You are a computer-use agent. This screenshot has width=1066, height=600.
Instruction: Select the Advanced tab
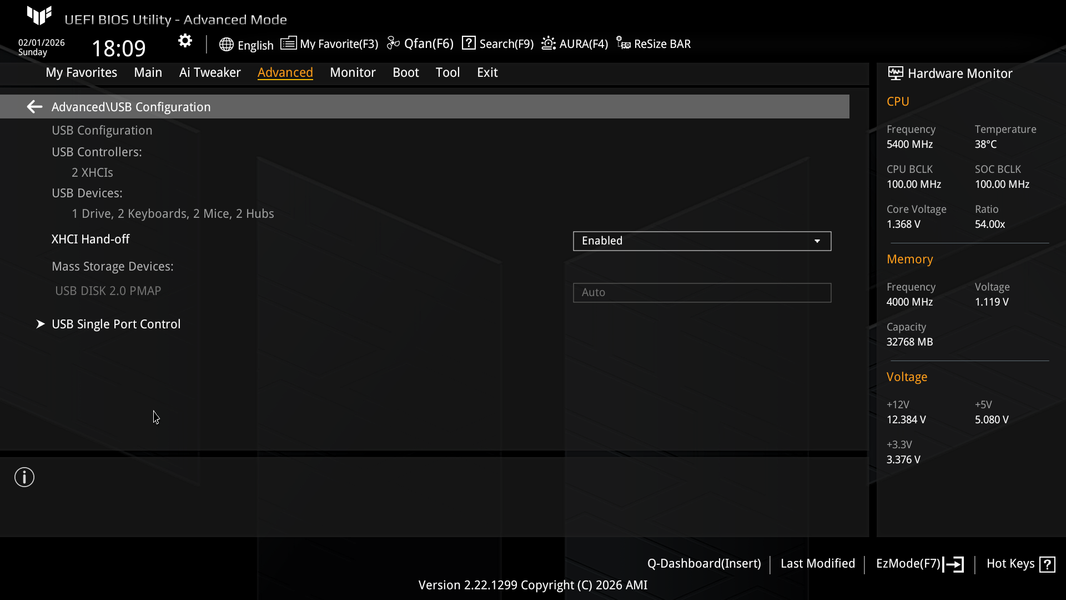click(x=285, y=72)
